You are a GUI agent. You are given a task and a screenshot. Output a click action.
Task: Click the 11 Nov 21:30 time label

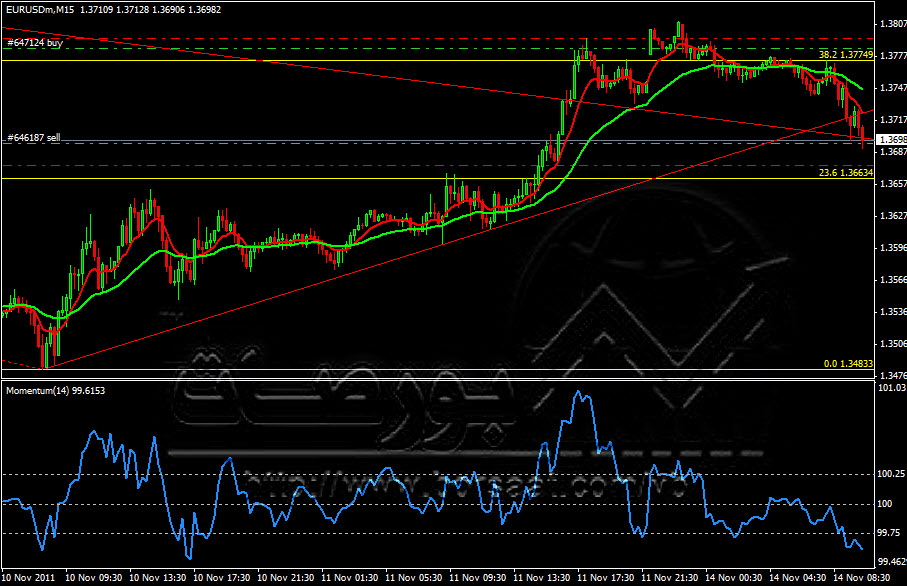(x=670, y=578)
